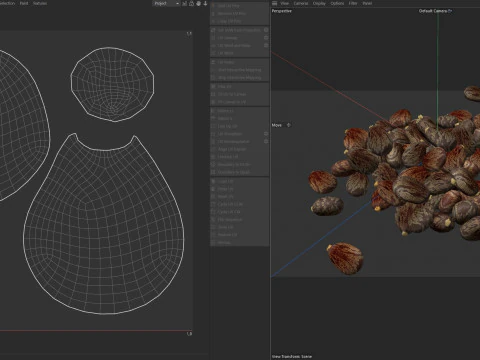Open the viewport Display menu
The height and width of the screenshot is (360, 480).
point(319,3)
